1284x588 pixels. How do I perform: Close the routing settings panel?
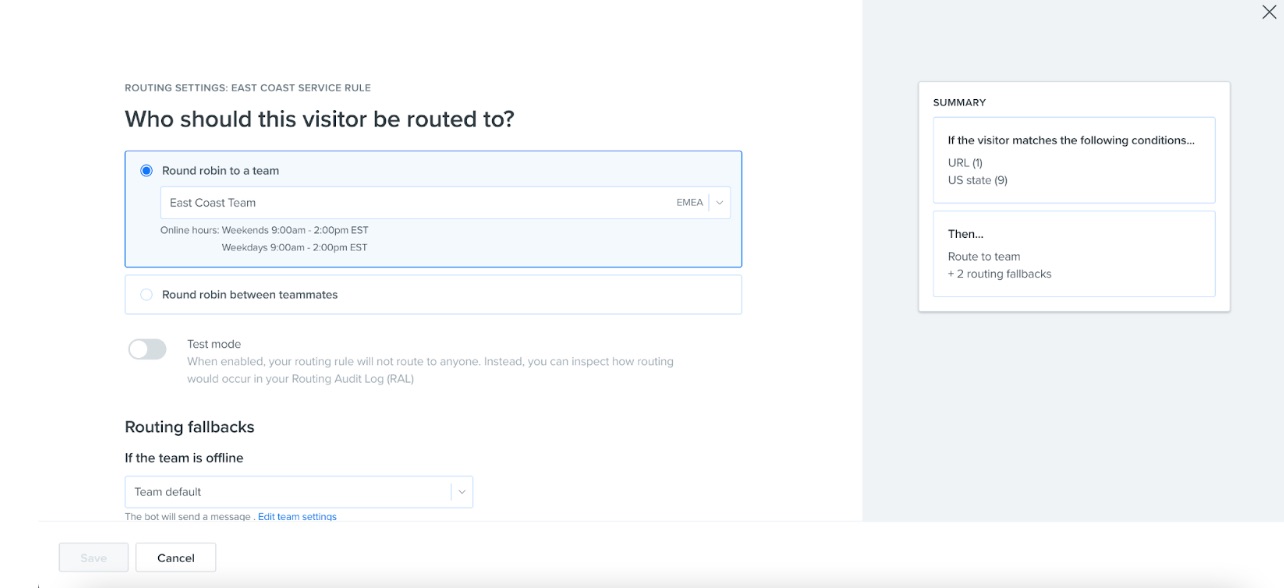click(x=1269, y=12)
